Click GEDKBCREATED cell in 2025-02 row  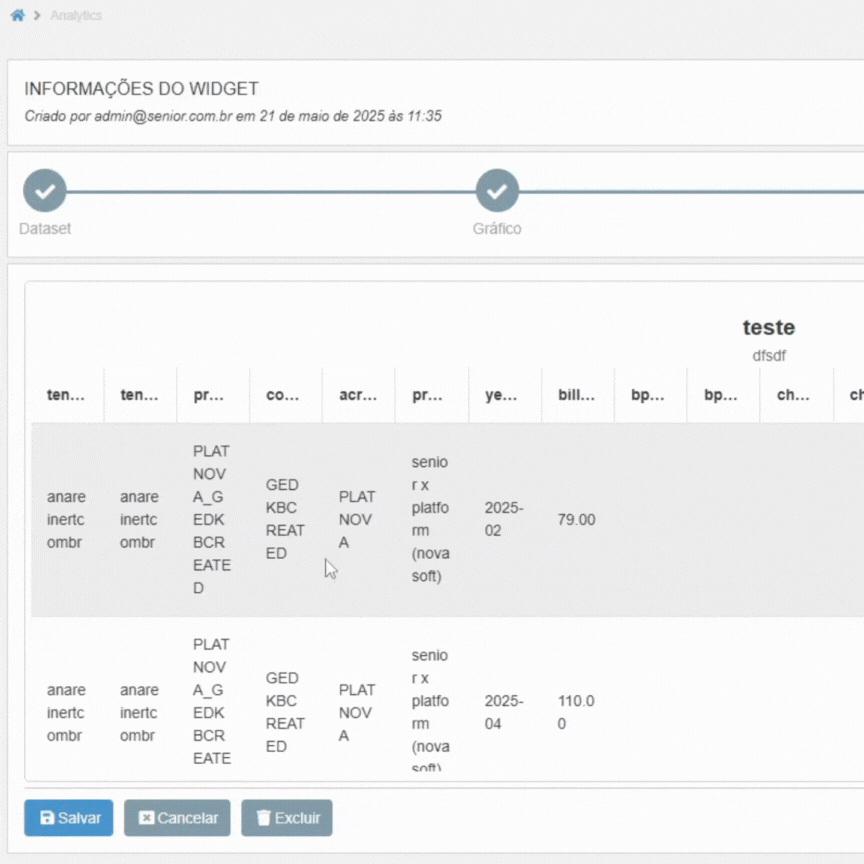pos(285,519)
